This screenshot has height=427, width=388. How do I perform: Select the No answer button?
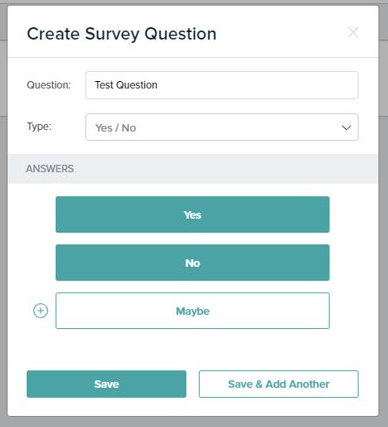[193, 263]
